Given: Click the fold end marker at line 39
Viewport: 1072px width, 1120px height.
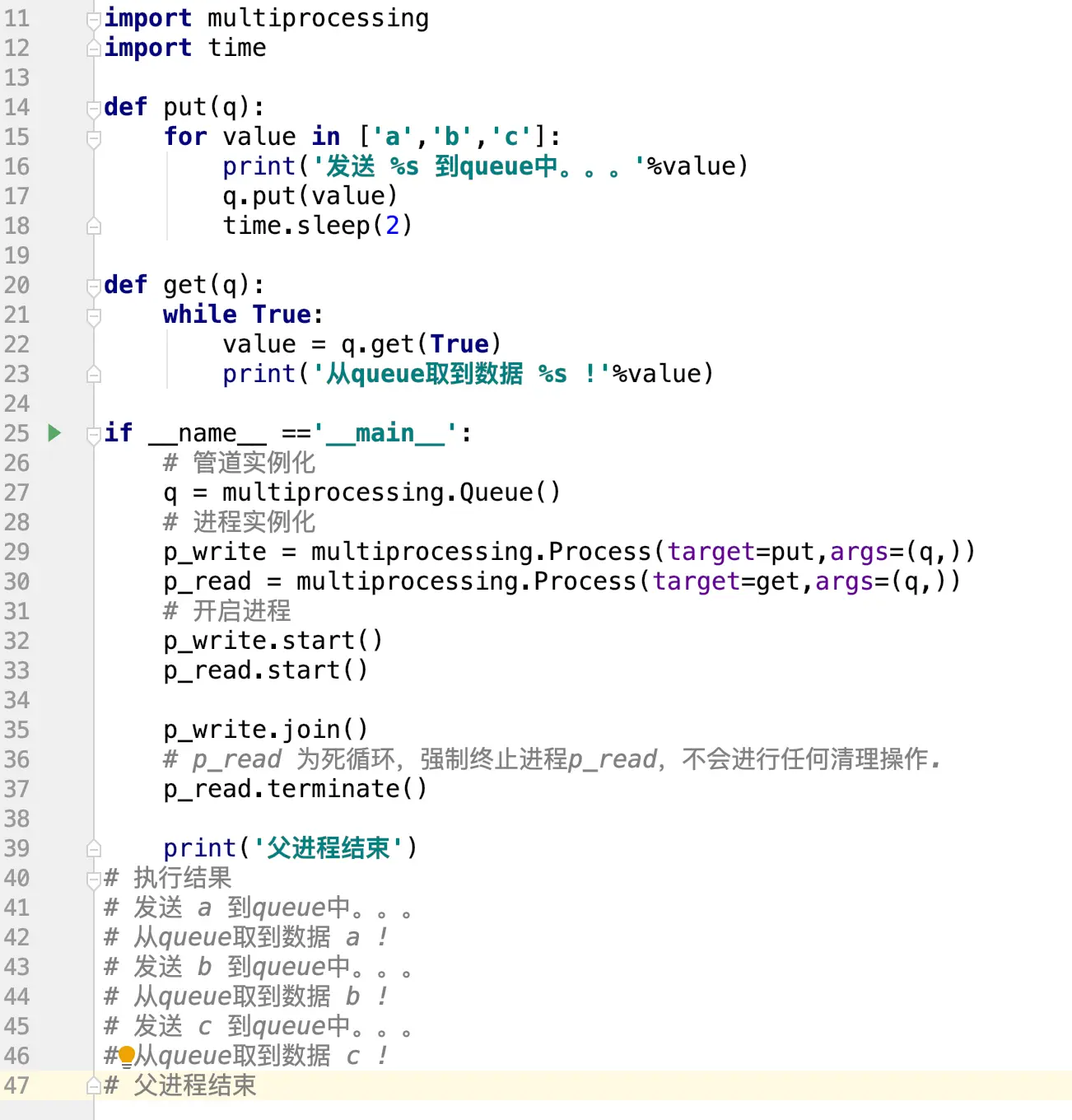Looking at the screenshot, I should [94, 849].
